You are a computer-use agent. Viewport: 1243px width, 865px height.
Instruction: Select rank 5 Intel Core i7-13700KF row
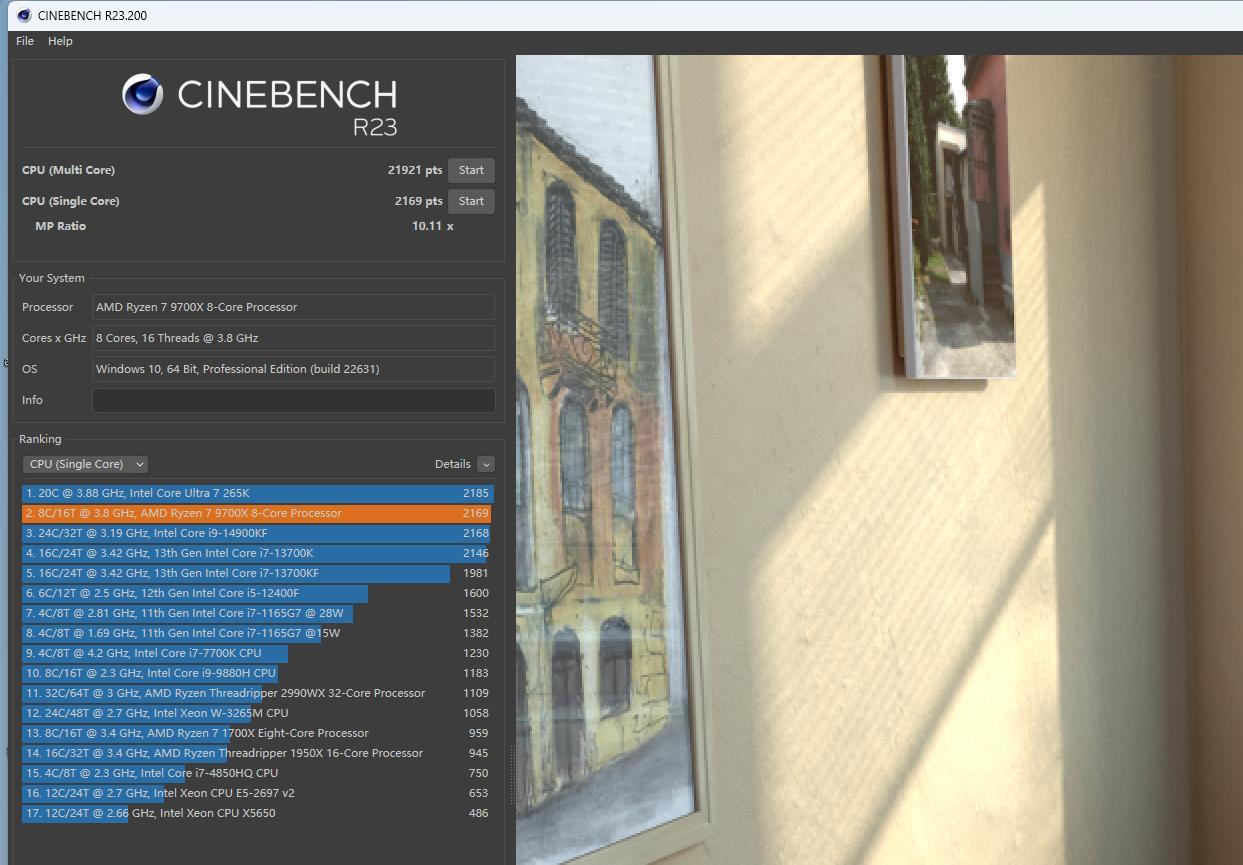(x=258, y=573)
